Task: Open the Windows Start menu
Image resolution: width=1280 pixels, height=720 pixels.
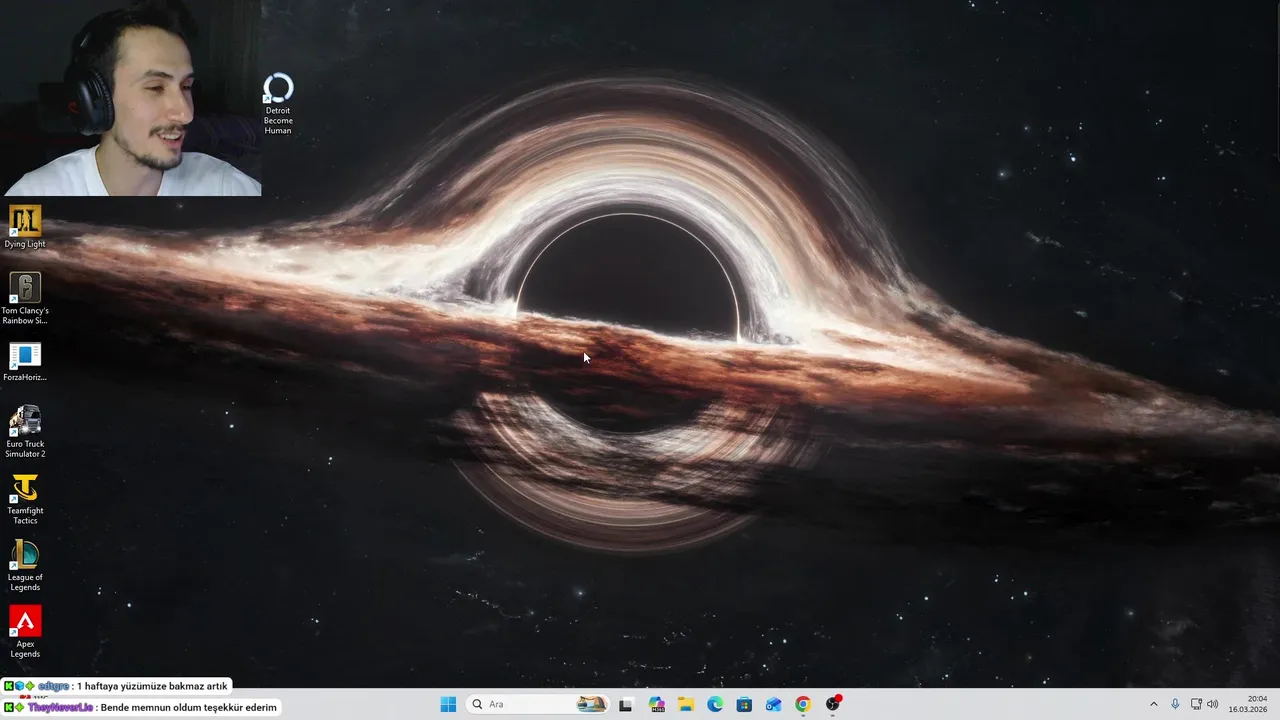Action: [448, 704]
